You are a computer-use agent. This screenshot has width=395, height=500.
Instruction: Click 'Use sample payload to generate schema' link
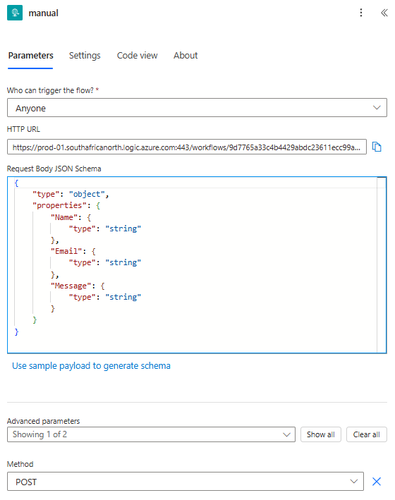coord(91,366)
